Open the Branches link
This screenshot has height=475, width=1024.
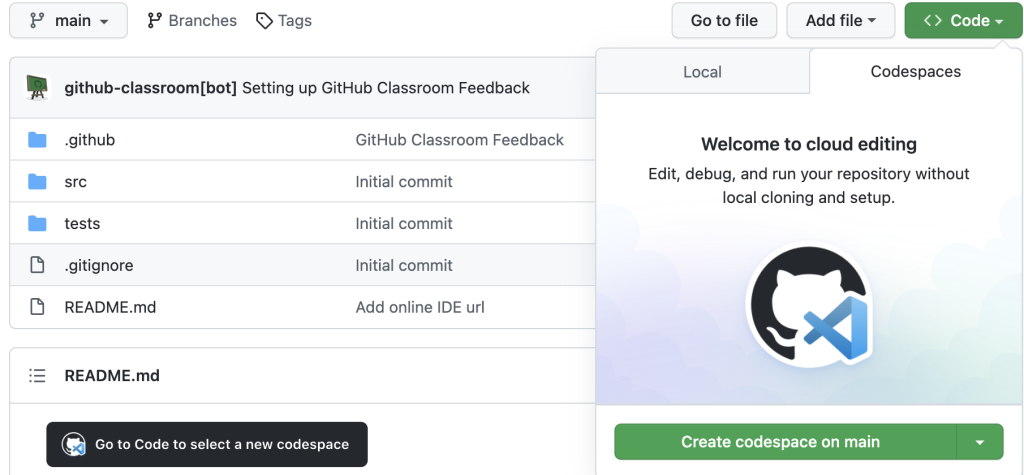pyautogui.click(x=191, y=20)
